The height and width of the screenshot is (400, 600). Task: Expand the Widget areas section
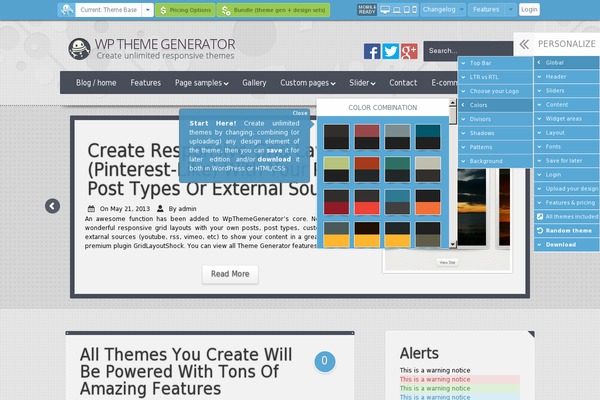(x=567, y=119)
